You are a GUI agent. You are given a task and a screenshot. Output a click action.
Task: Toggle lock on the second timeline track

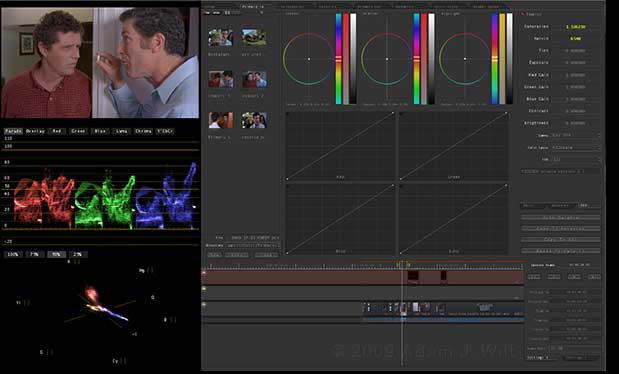tap(204, 289)
